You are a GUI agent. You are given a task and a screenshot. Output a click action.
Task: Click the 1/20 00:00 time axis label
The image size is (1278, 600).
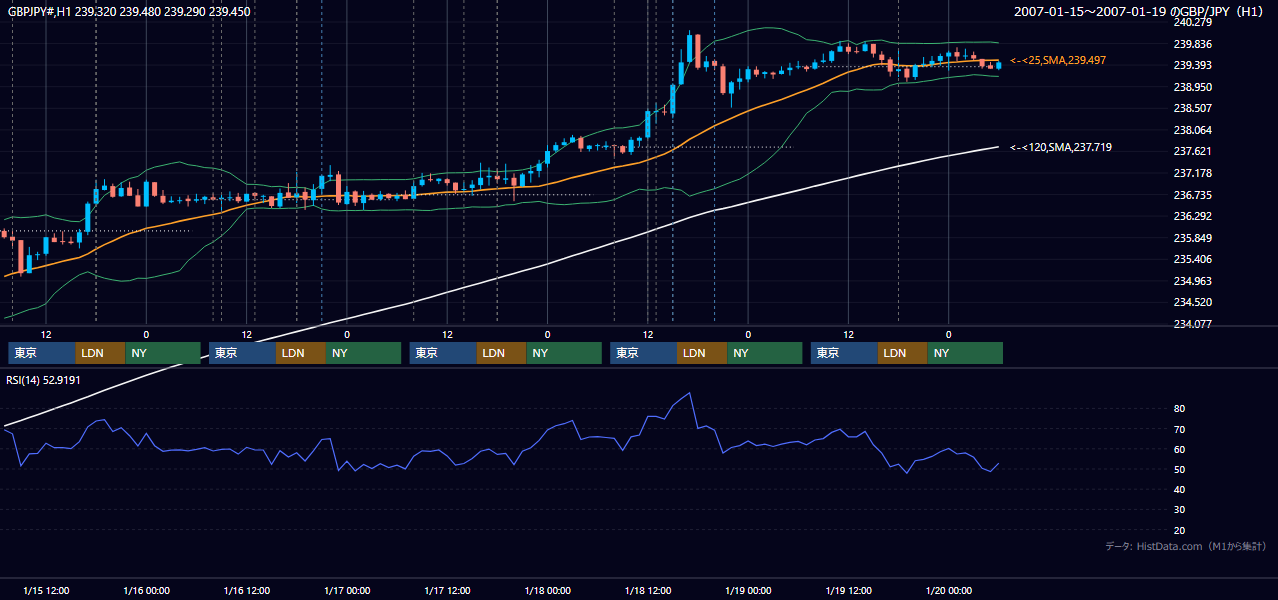(949, 590)
